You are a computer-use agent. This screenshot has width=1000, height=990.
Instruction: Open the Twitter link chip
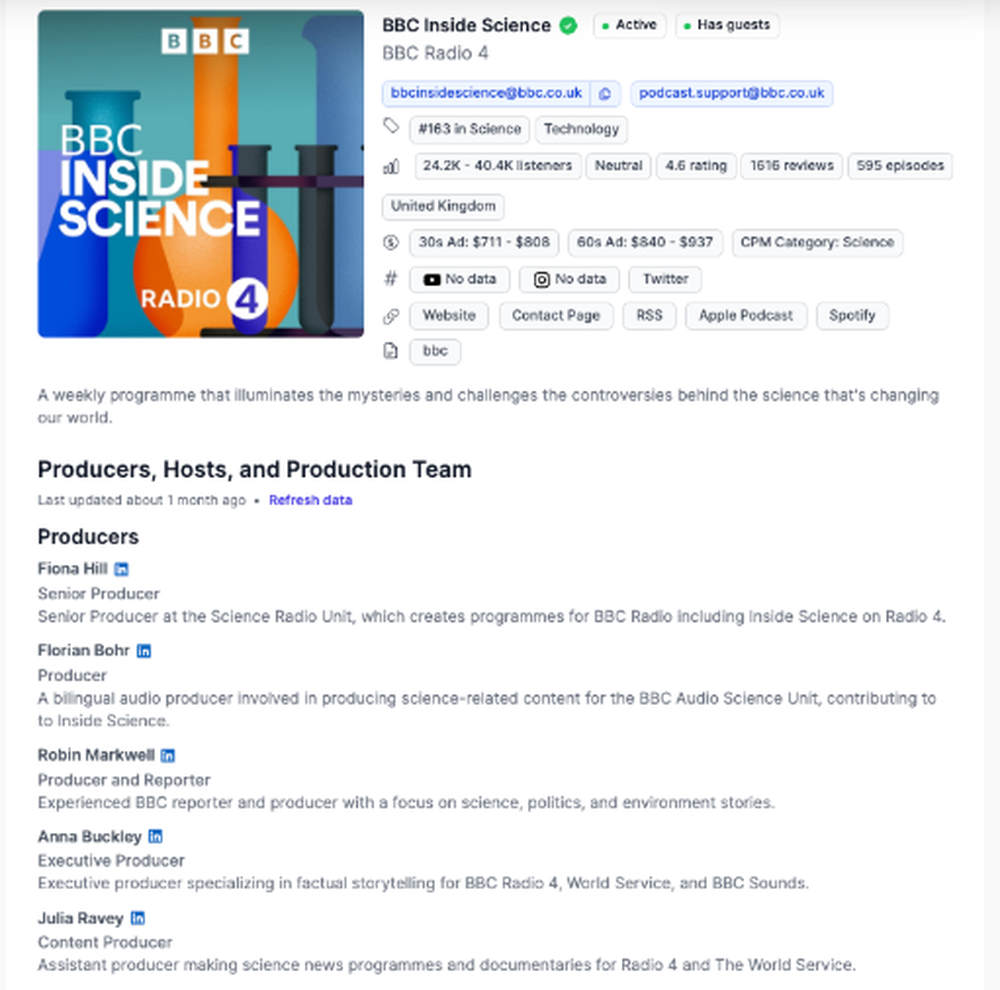pyautogui.click(x=665, y=279)
